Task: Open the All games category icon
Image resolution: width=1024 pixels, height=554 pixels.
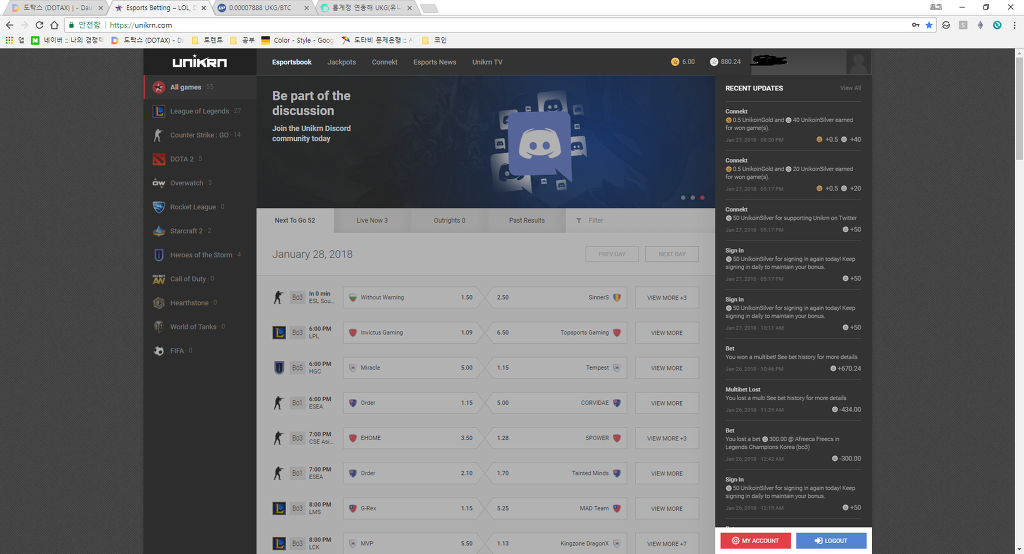Action: click(x=159, y=87)
